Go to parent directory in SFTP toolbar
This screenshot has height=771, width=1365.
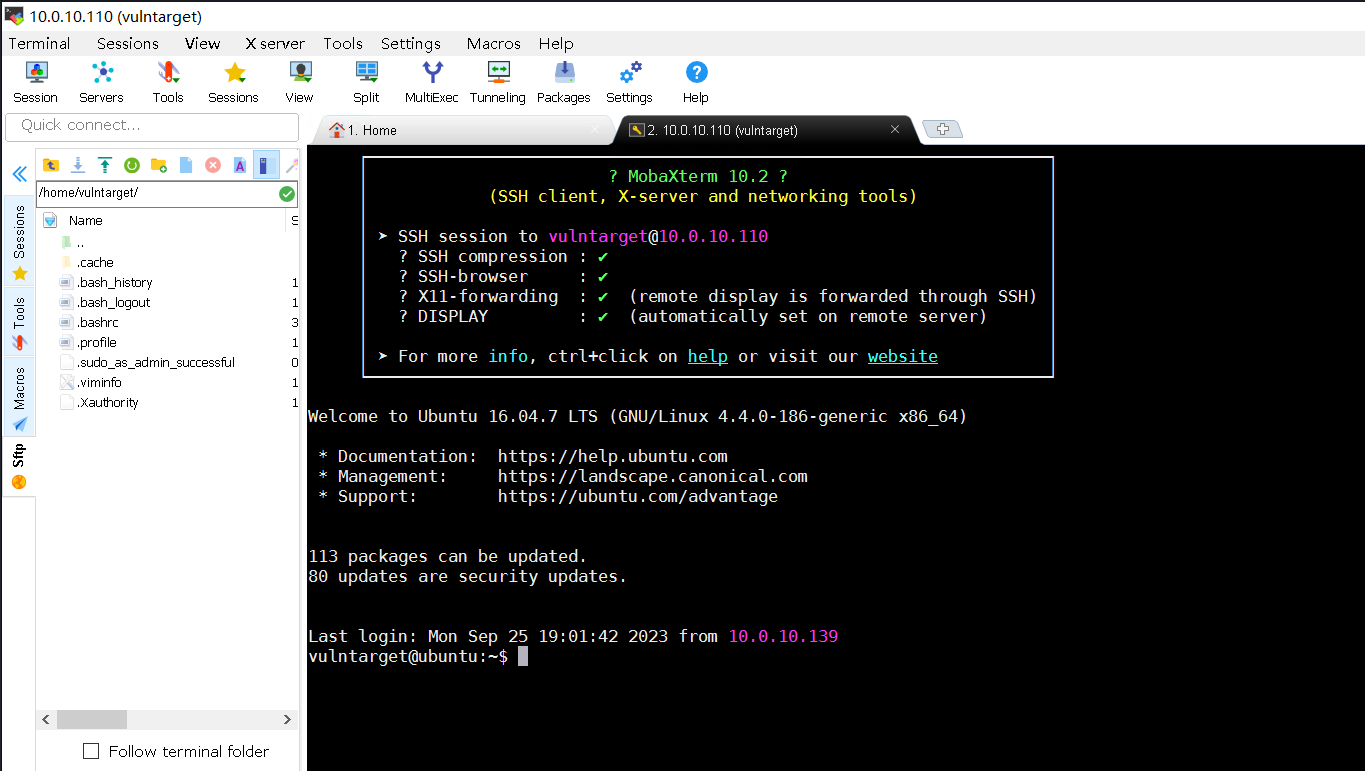tap(51, 165)
